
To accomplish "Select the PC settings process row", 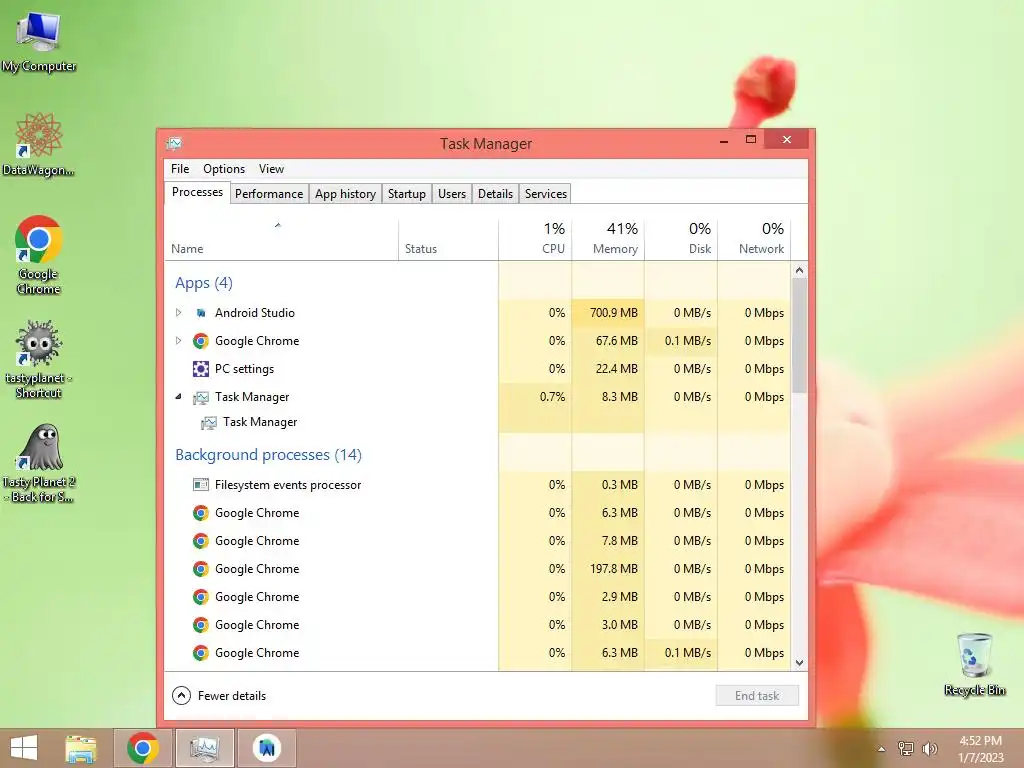I will (x=478, y=369).
